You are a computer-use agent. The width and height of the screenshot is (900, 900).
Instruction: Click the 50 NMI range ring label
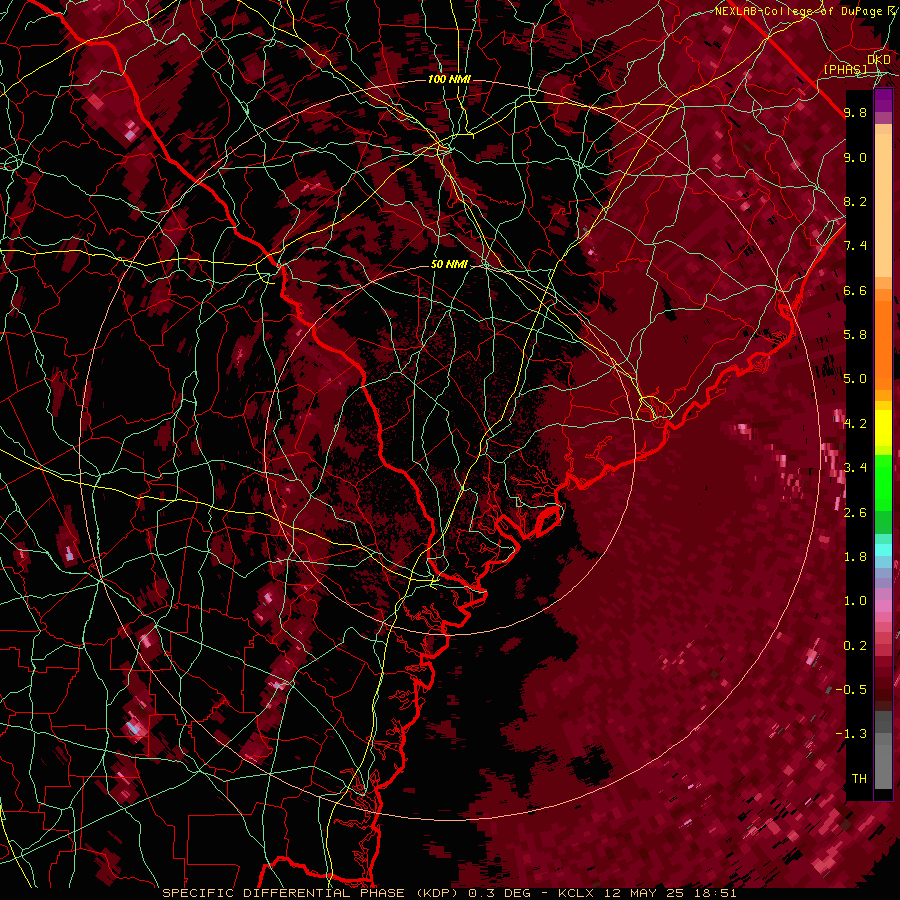tap(449, 264)
